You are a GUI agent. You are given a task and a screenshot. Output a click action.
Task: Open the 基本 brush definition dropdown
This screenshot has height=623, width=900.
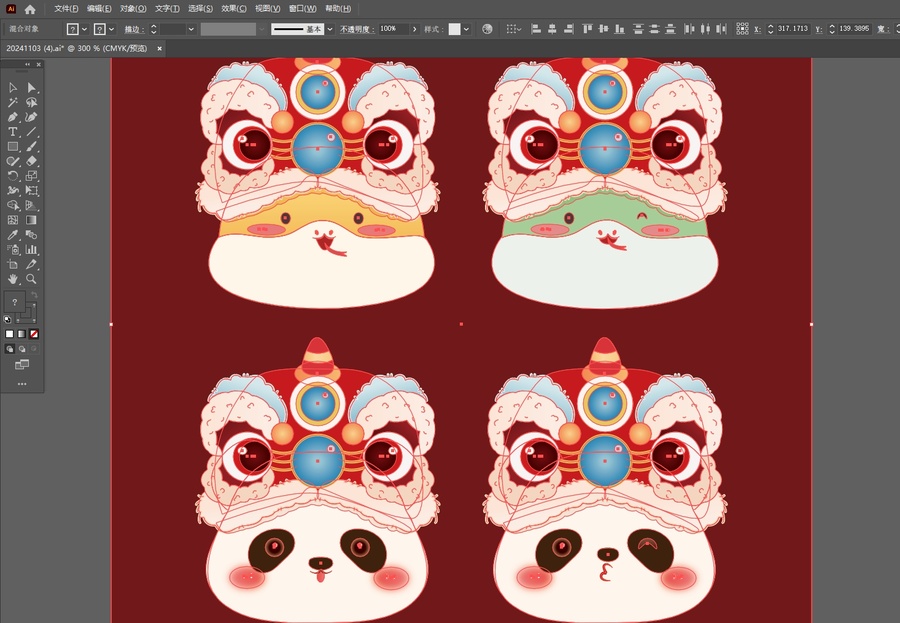coord(330,29)
